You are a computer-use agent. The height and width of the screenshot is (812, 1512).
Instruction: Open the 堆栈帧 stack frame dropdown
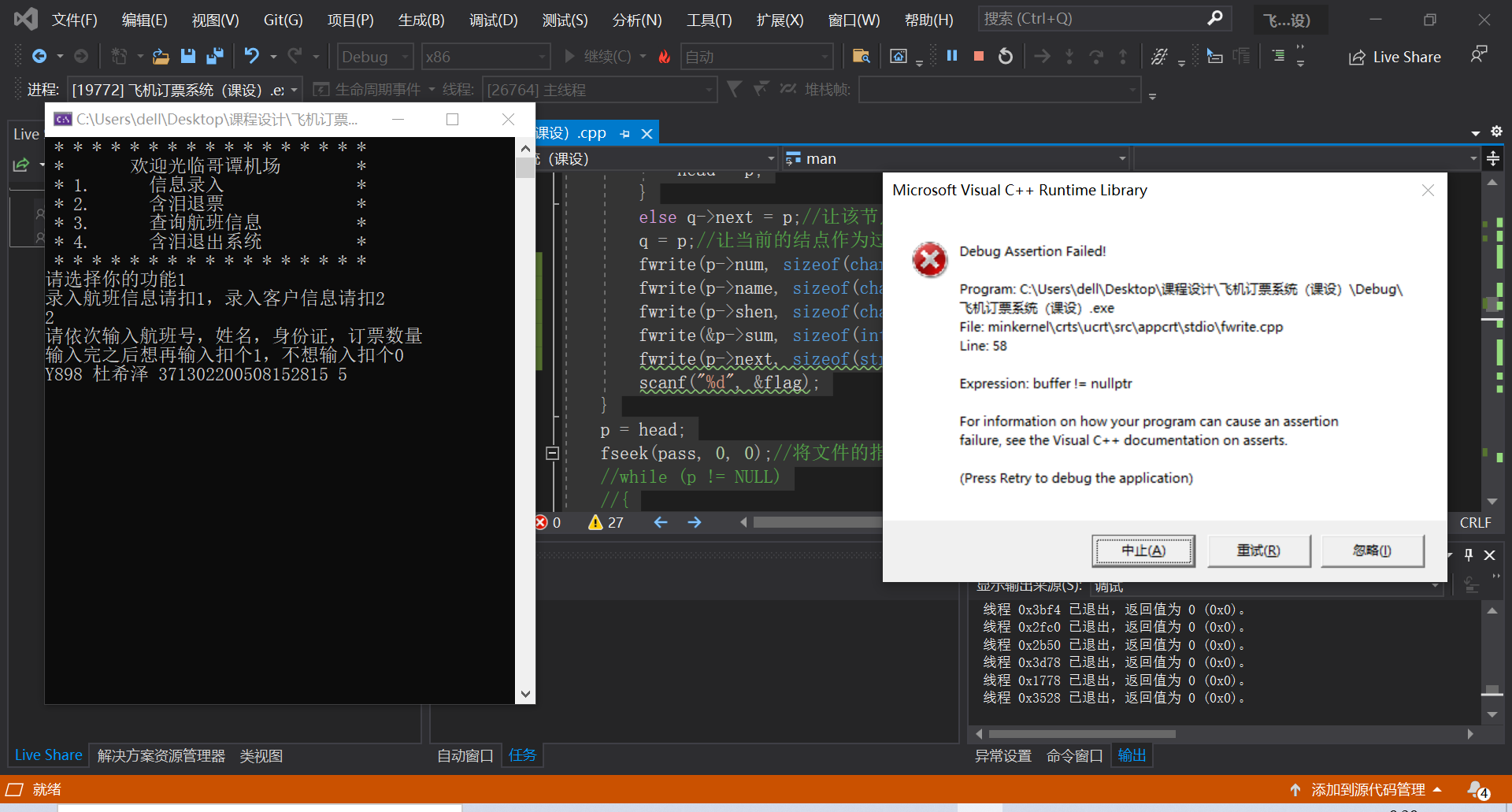click(x=999, y=90)
